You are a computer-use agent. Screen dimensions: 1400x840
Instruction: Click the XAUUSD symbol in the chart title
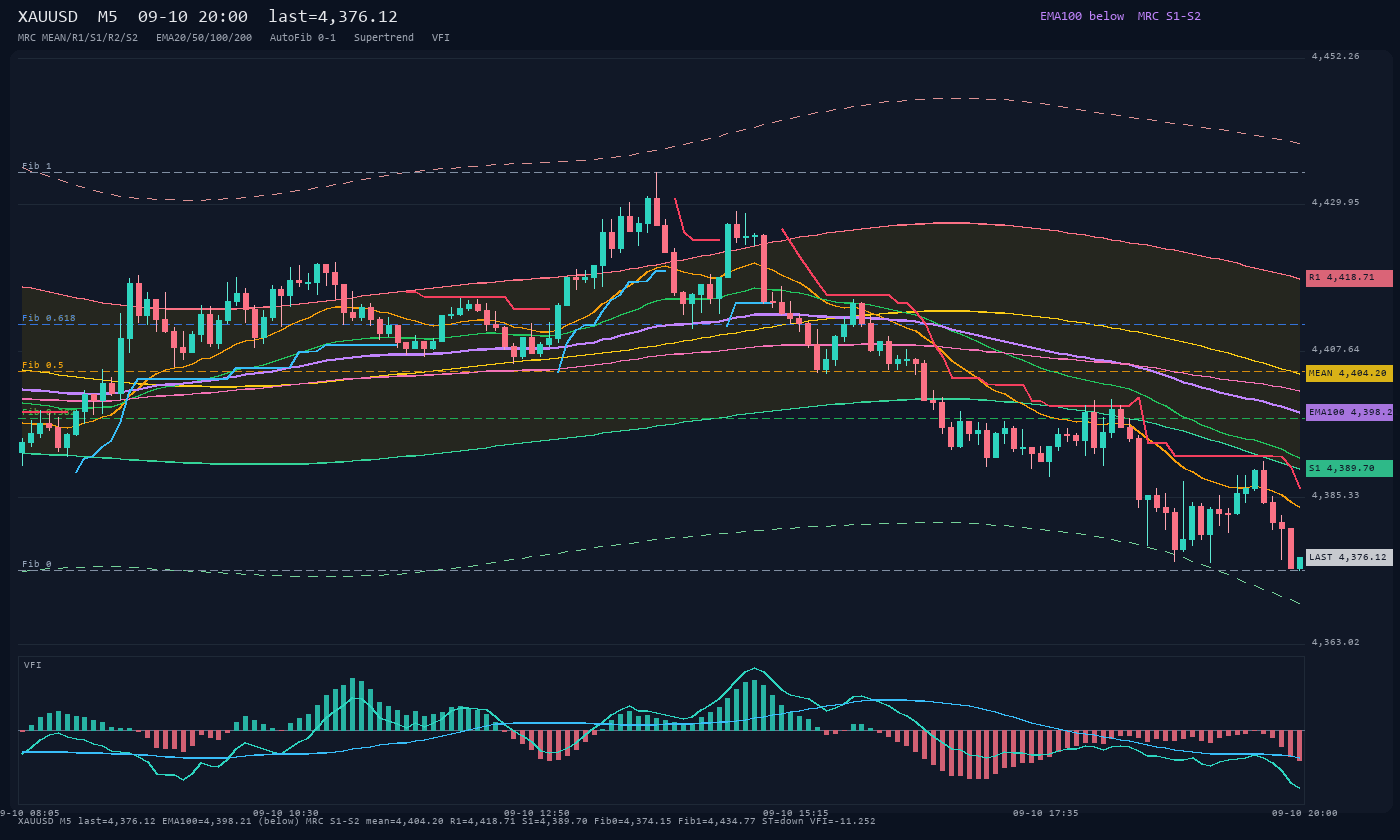(48, 17)
